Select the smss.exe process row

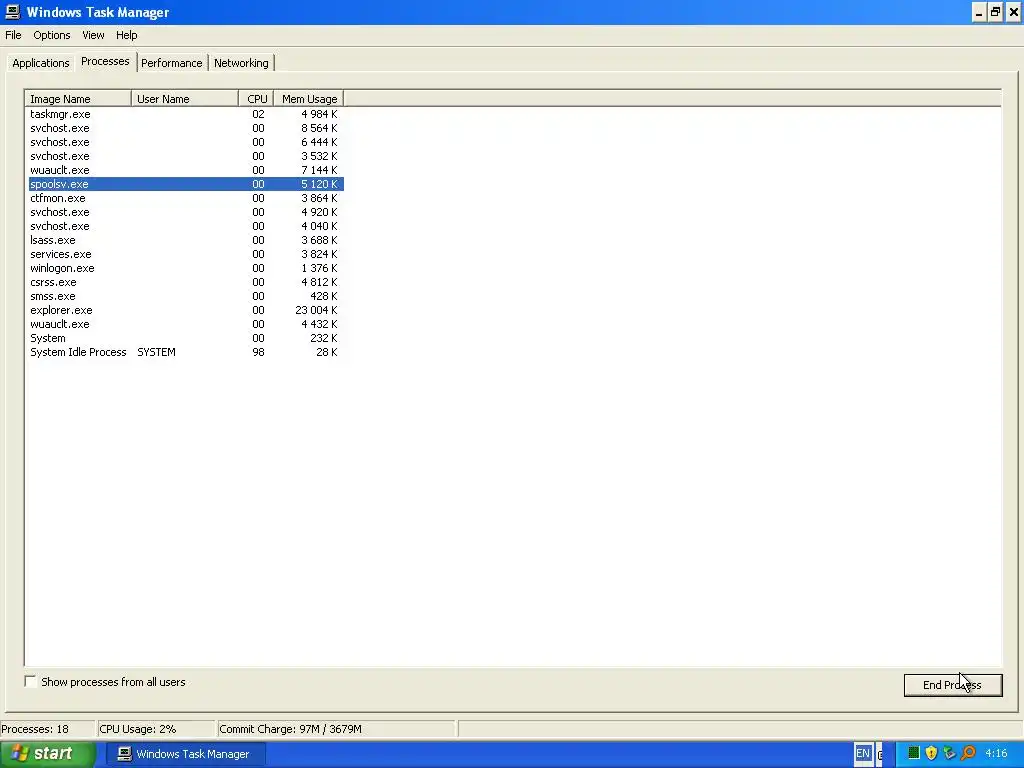click(186, 296)
